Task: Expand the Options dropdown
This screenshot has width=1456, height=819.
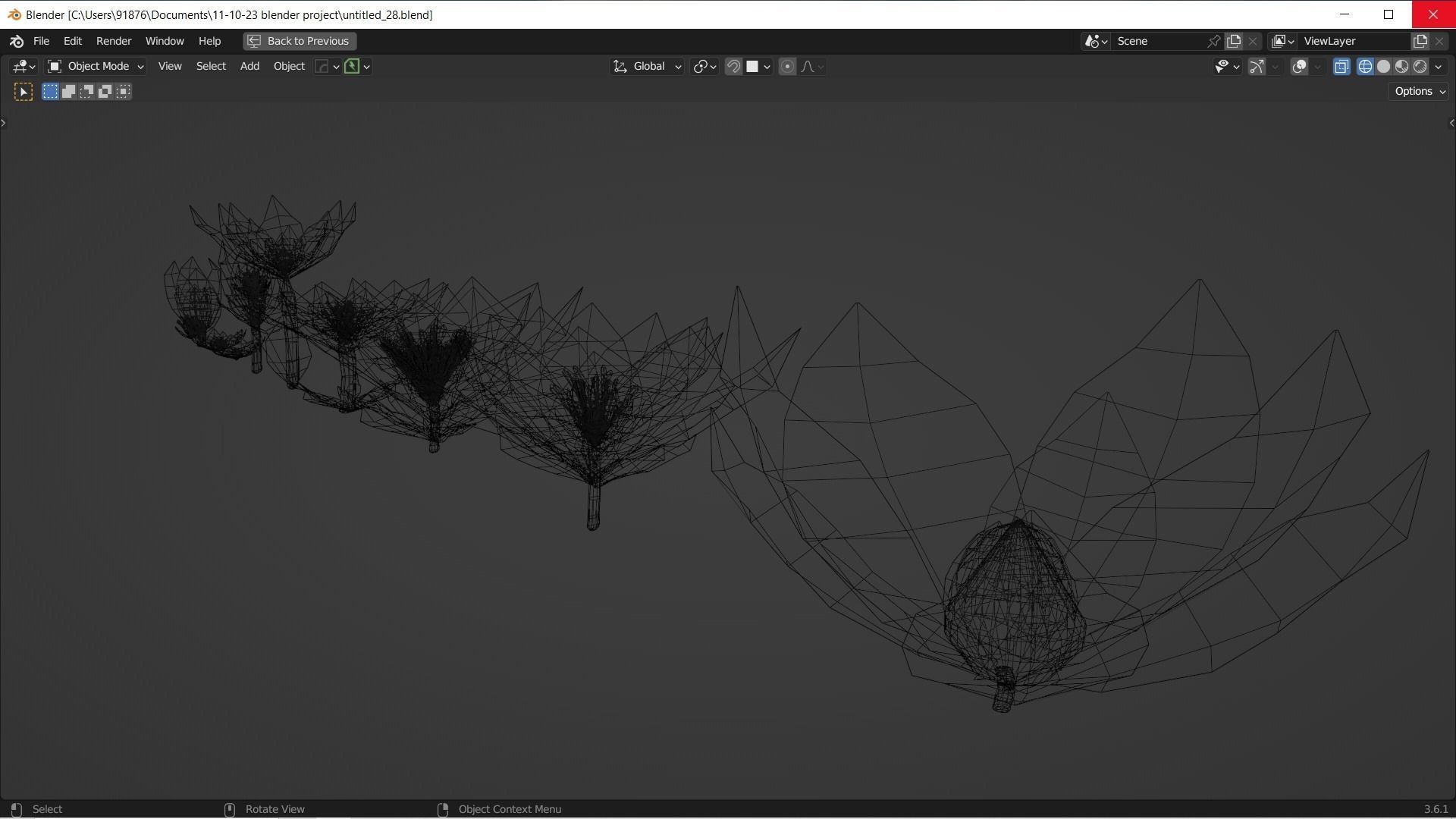Action: [x=1419, y=91]
